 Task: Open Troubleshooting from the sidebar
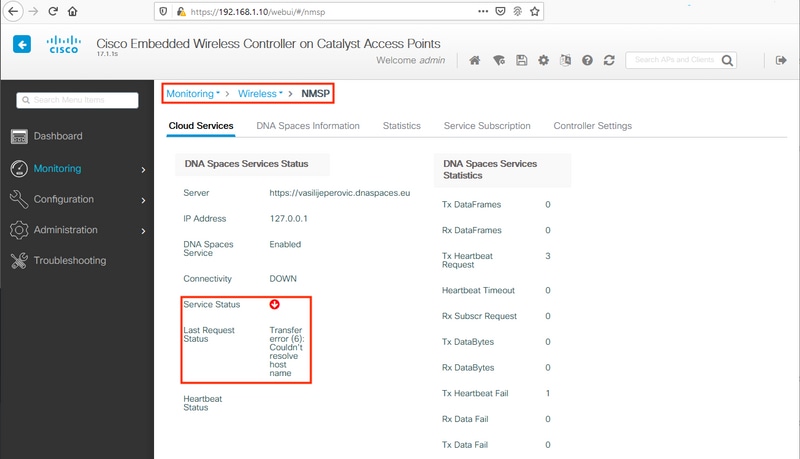point(70,261)
